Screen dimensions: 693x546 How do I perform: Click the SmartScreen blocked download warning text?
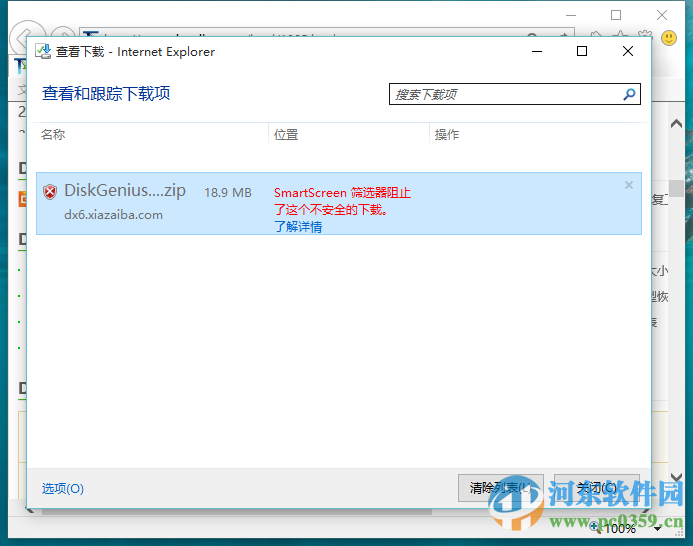click(x=342, y=201)
